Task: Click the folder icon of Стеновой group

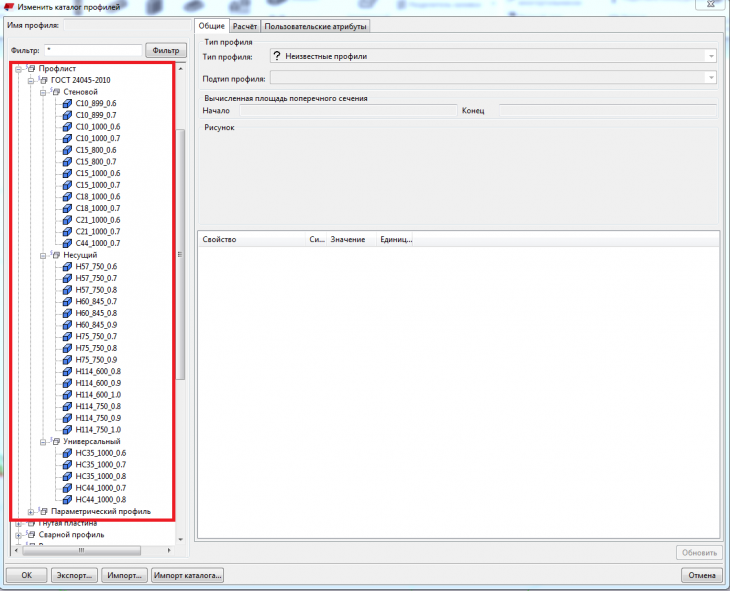Action: [x=56, y=92]
